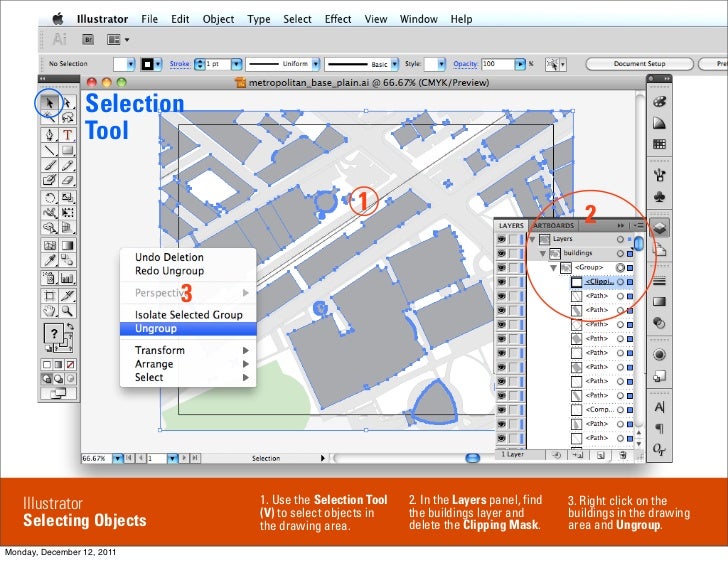Select the Pencil tool

(x=67, y=165)
